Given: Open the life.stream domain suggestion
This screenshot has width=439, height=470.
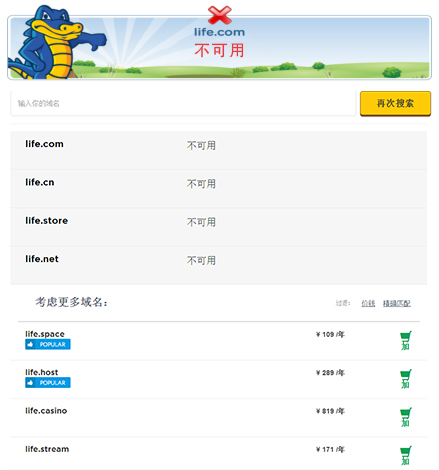Looking at the screenshot, I should click(x=47, y=449).
